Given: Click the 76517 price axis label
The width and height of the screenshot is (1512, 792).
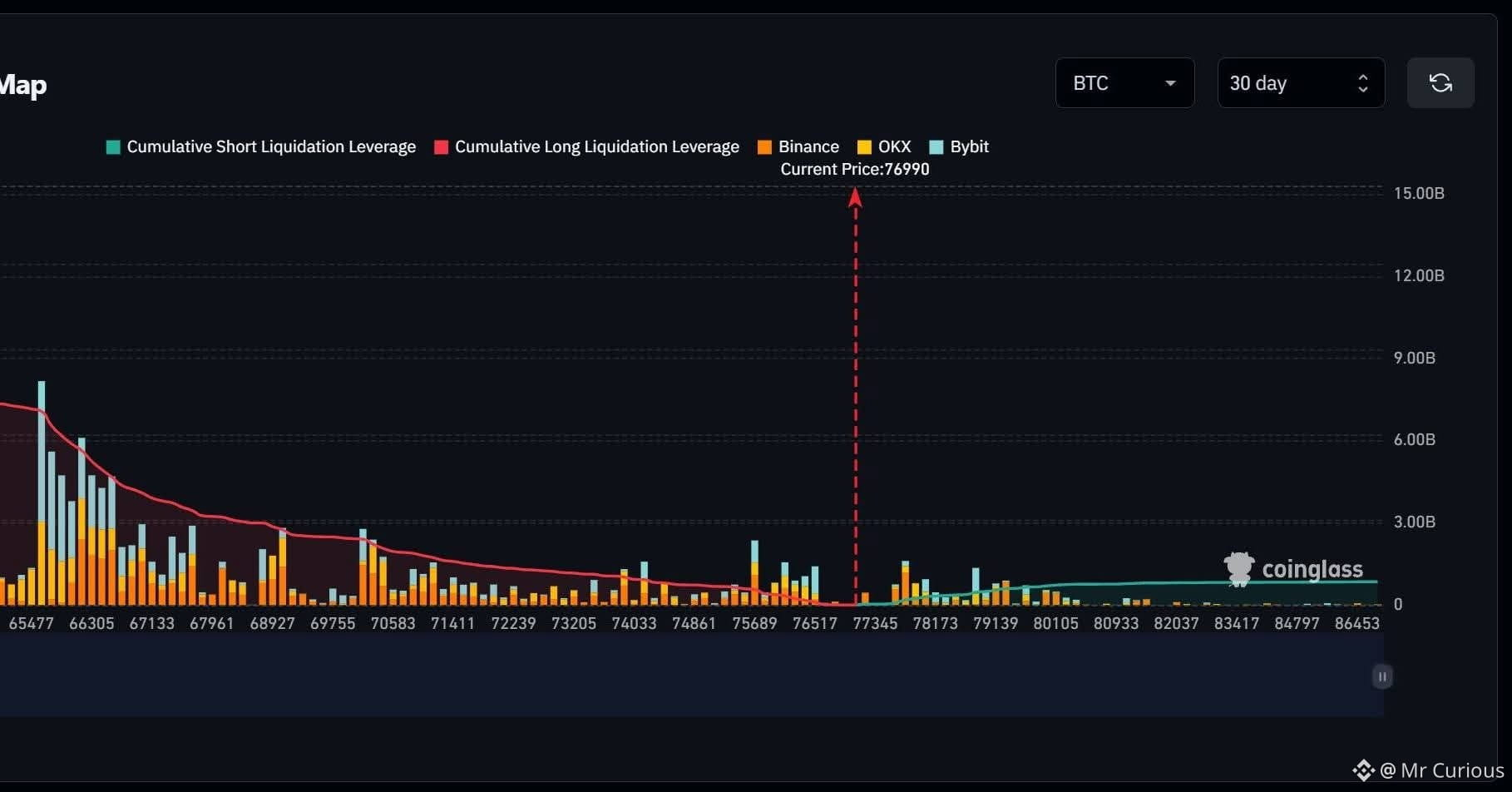Looking at the screenshot, I should pyautogui.click(x=815, y=623).
